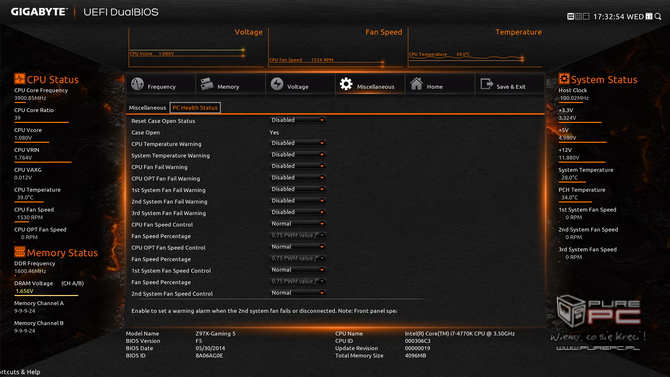Open 2nd System Fan Fail Warning dropdown
Screen dimensions: 670x377
coord(297,201)
